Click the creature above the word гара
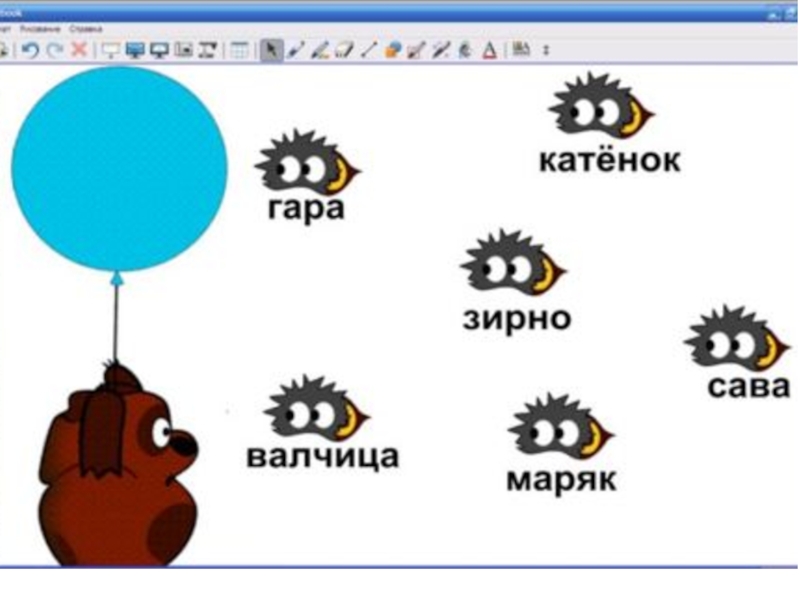This screenshot has height=600, width=800. pyautogui.click(x=308, y=162)
